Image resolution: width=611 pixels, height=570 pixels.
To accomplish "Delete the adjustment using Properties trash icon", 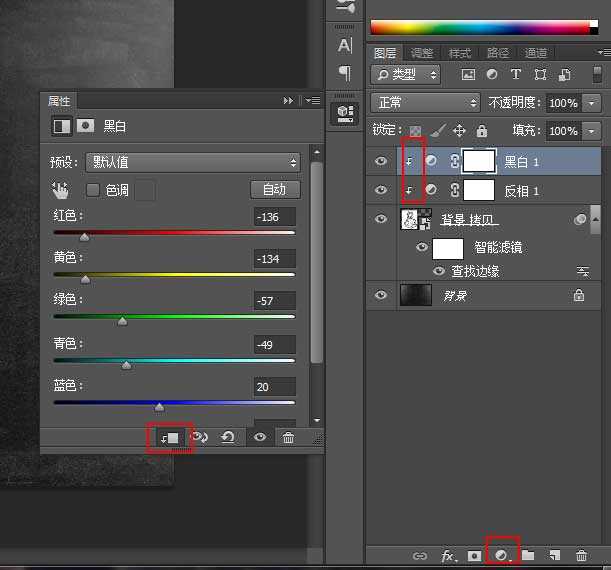I will (x=288, y=438).
